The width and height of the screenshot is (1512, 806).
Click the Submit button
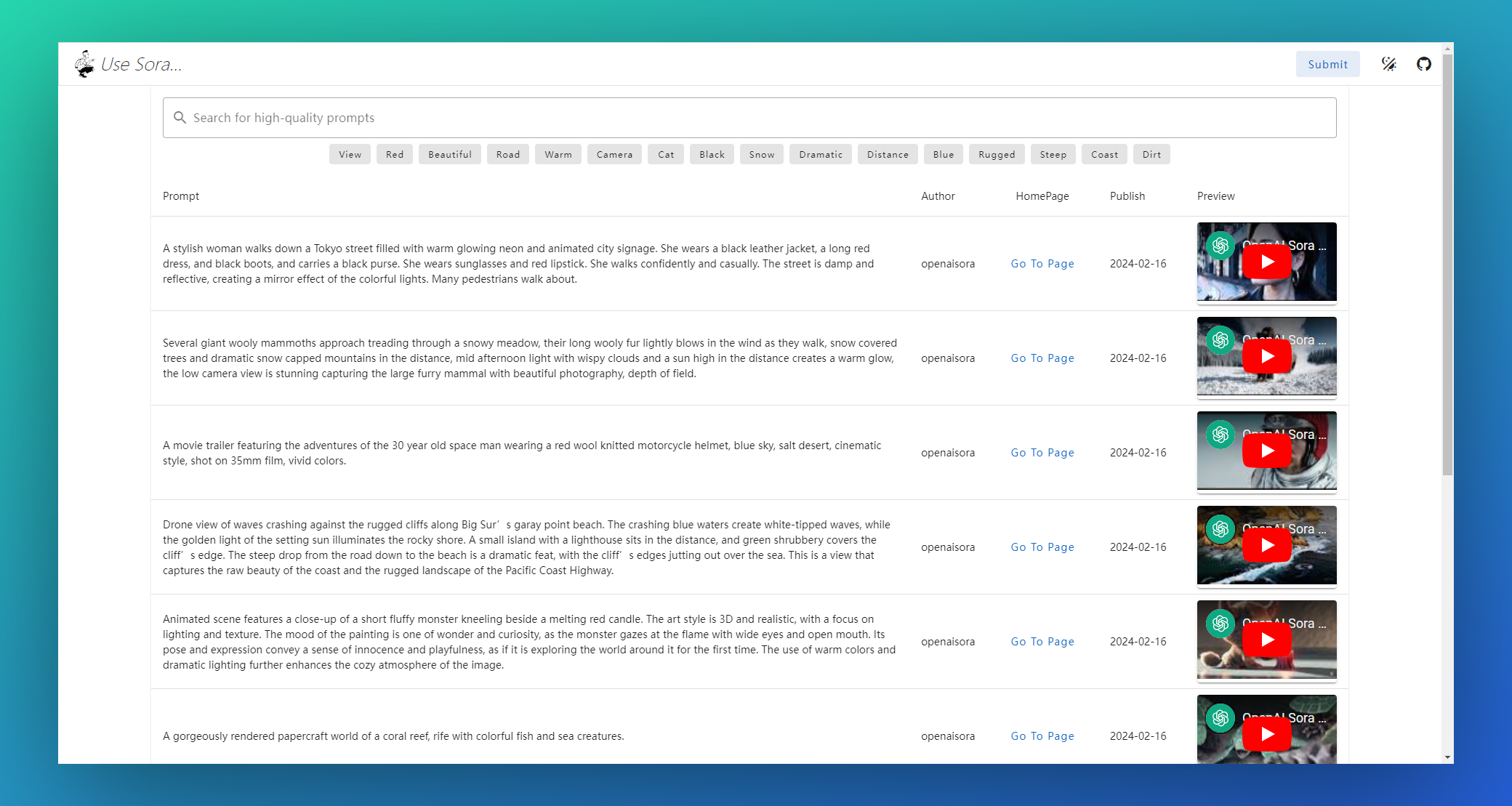click(x=1327, y=64)
